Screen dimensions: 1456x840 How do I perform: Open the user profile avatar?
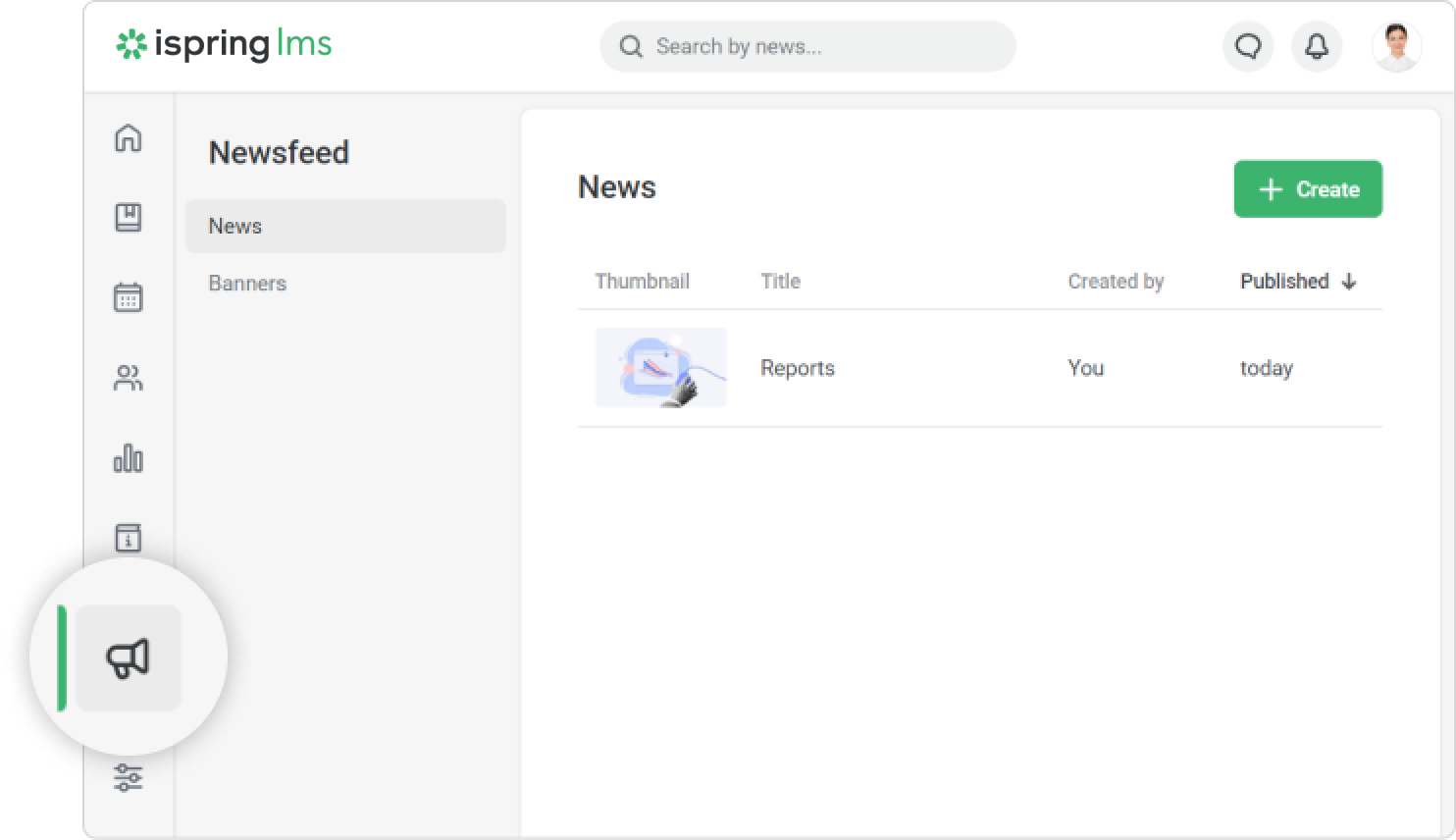pos(1396,46)
